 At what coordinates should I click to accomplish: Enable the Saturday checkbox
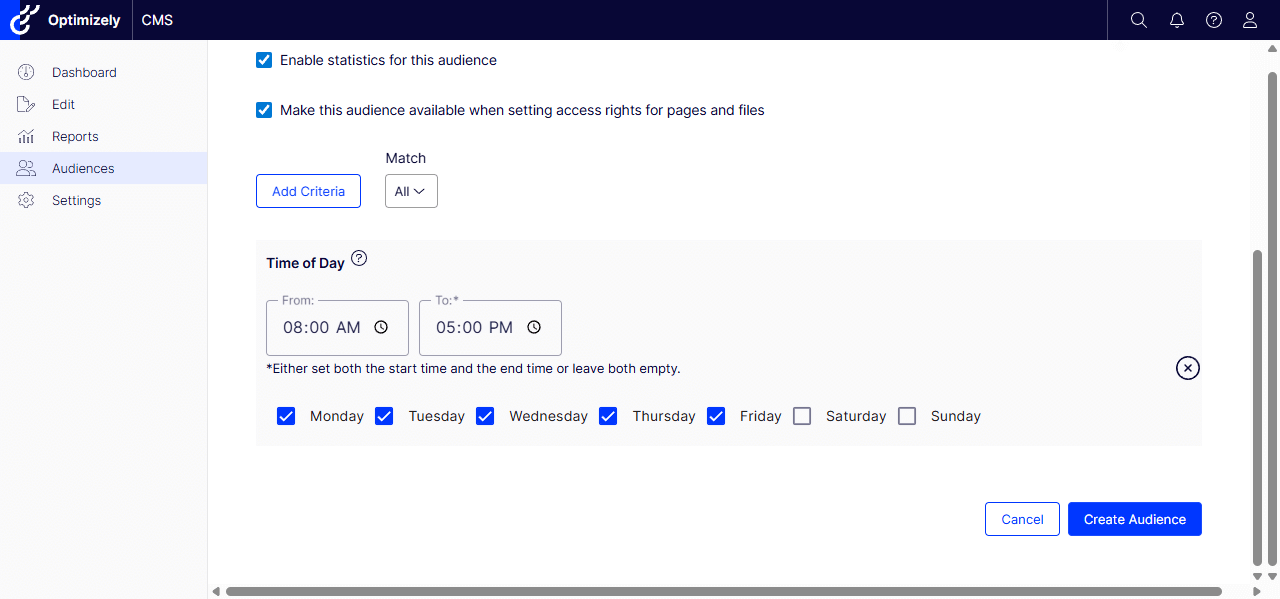(x=802, y=415)
